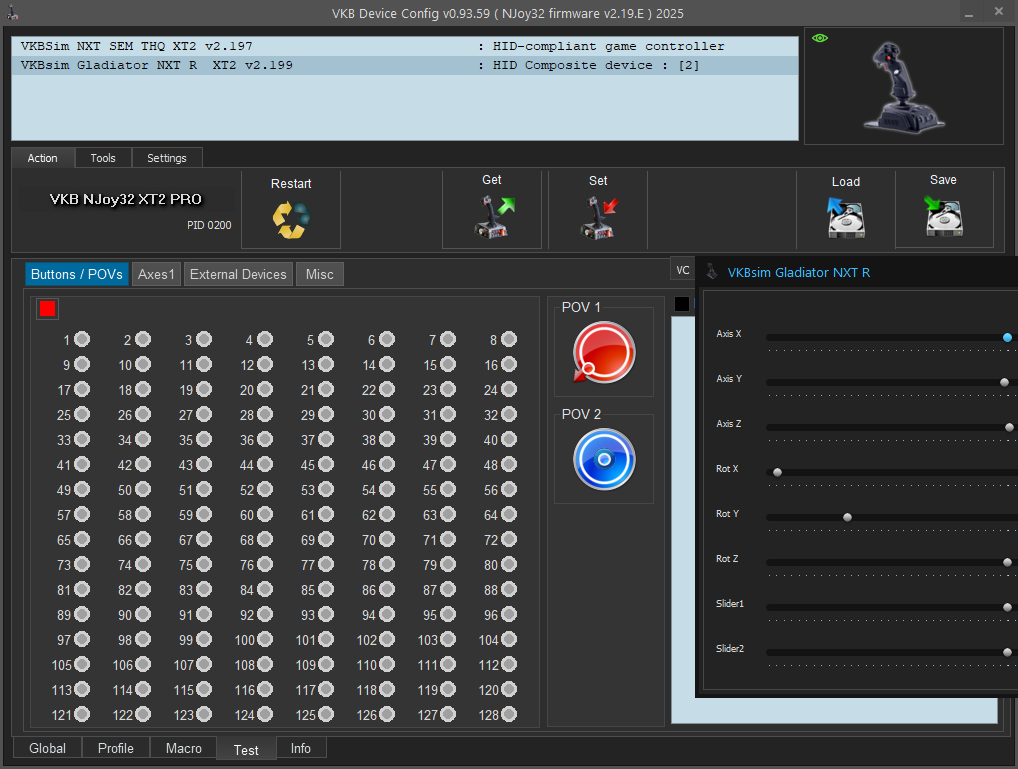Image resolution: width=1018 pixels, height=769 pixels.
Task: Click button indicator 92
Action: [265, 614]
